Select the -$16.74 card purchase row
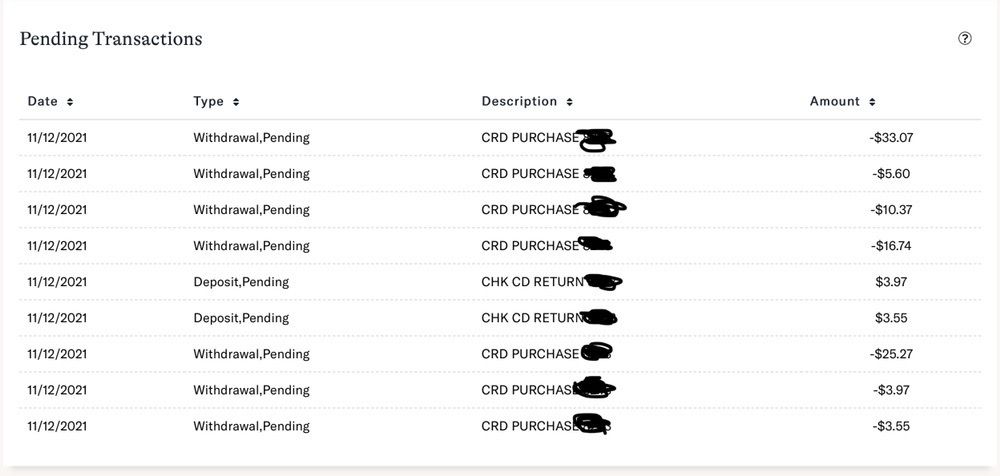This screenshot has width=1000, height=476. 500,246
